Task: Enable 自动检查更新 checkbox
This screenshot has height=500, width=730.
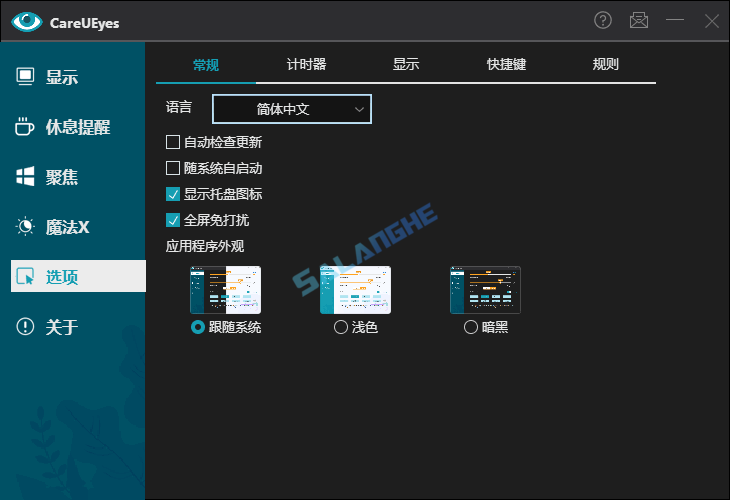Action: point(173,142)
